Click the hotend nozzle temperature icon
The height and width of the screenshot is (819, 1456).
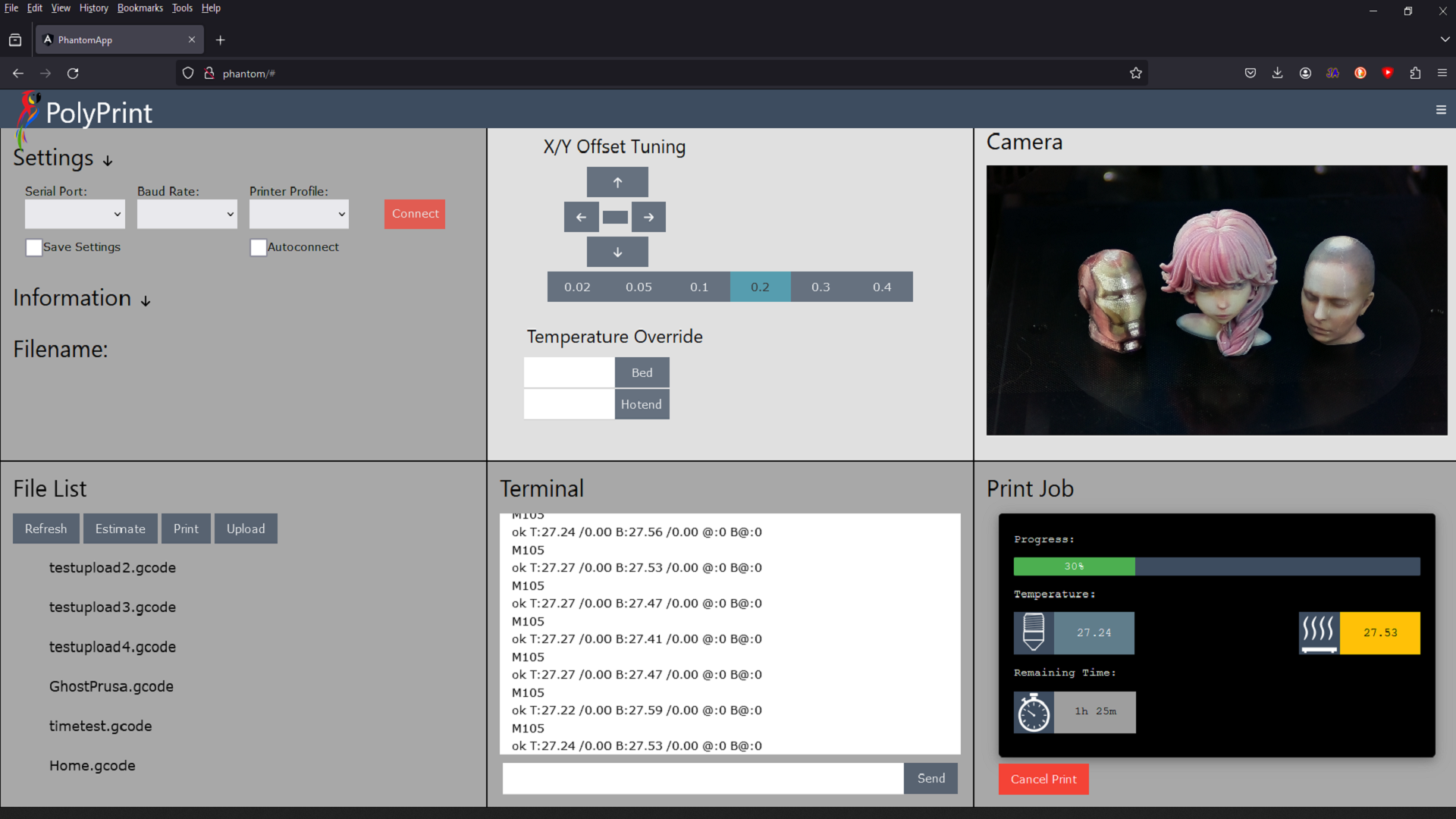point(1033,632)
